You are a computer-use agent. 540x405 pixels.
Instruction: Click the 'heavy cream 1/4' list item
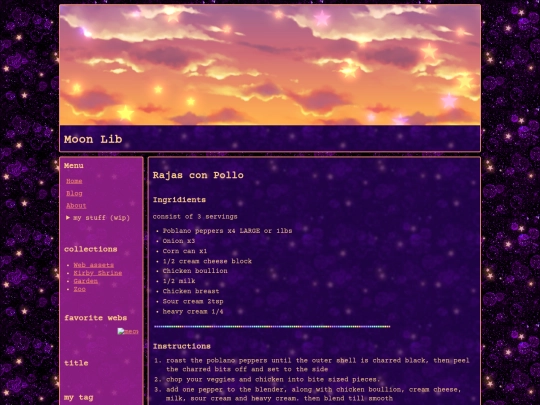click(193, 312)
